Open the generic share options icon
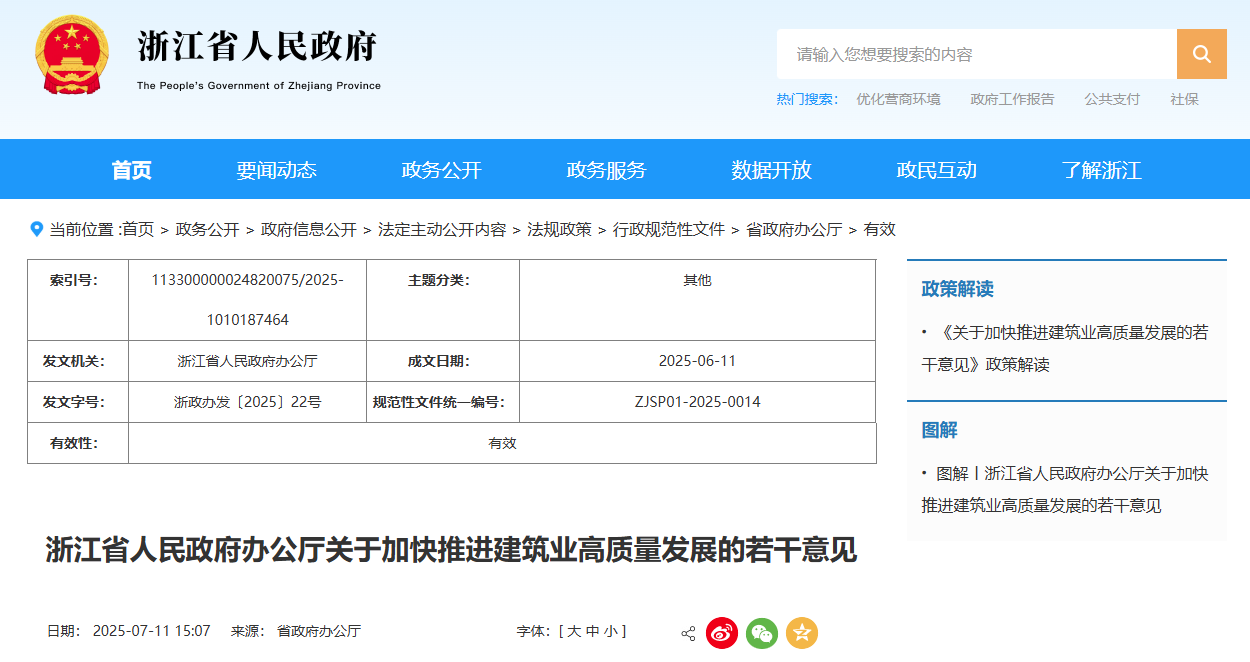 [686, 632]
